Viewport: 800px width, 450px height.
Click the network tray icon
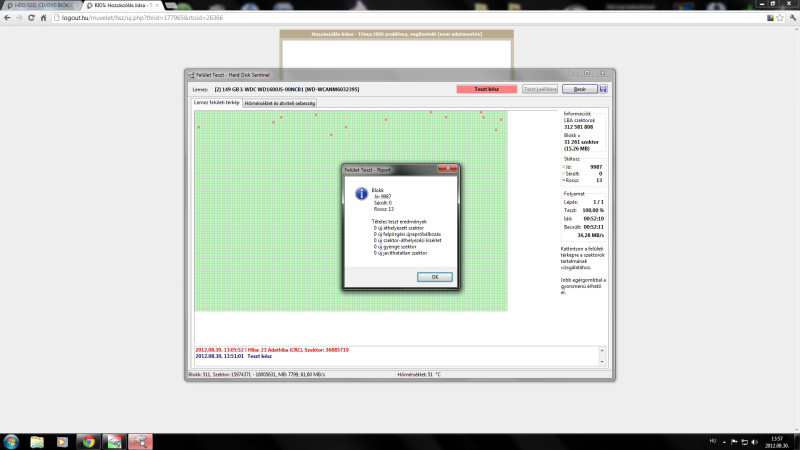744,442
